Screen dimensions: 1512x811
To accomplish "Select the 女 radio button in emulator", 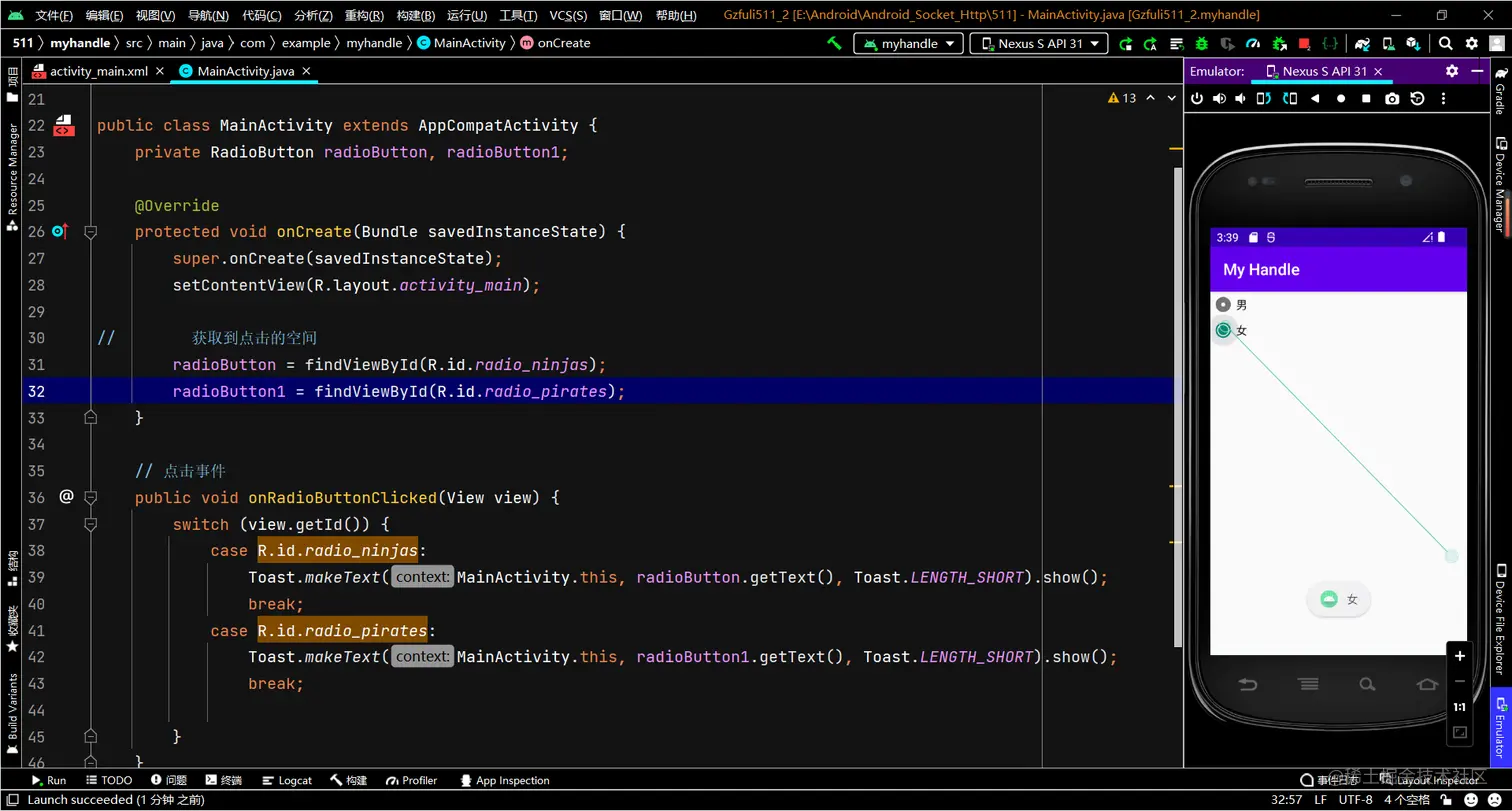I will pyautogui.click(x=1223, y=330).
